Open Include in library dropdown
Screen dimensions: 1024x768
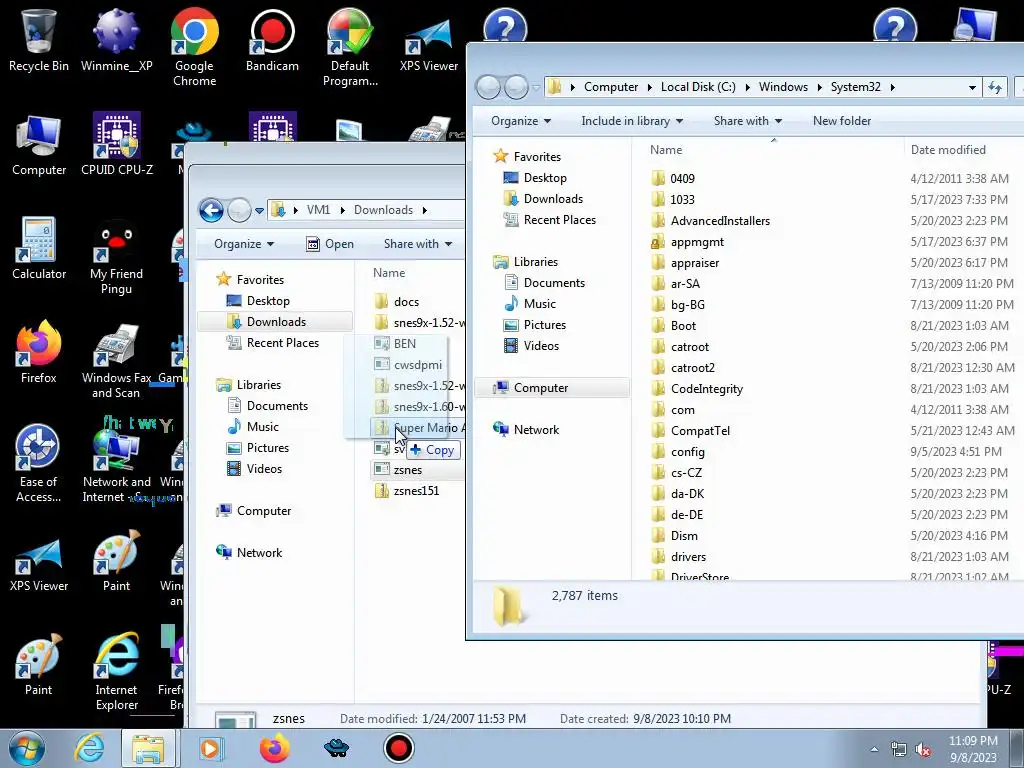(632, 121)
